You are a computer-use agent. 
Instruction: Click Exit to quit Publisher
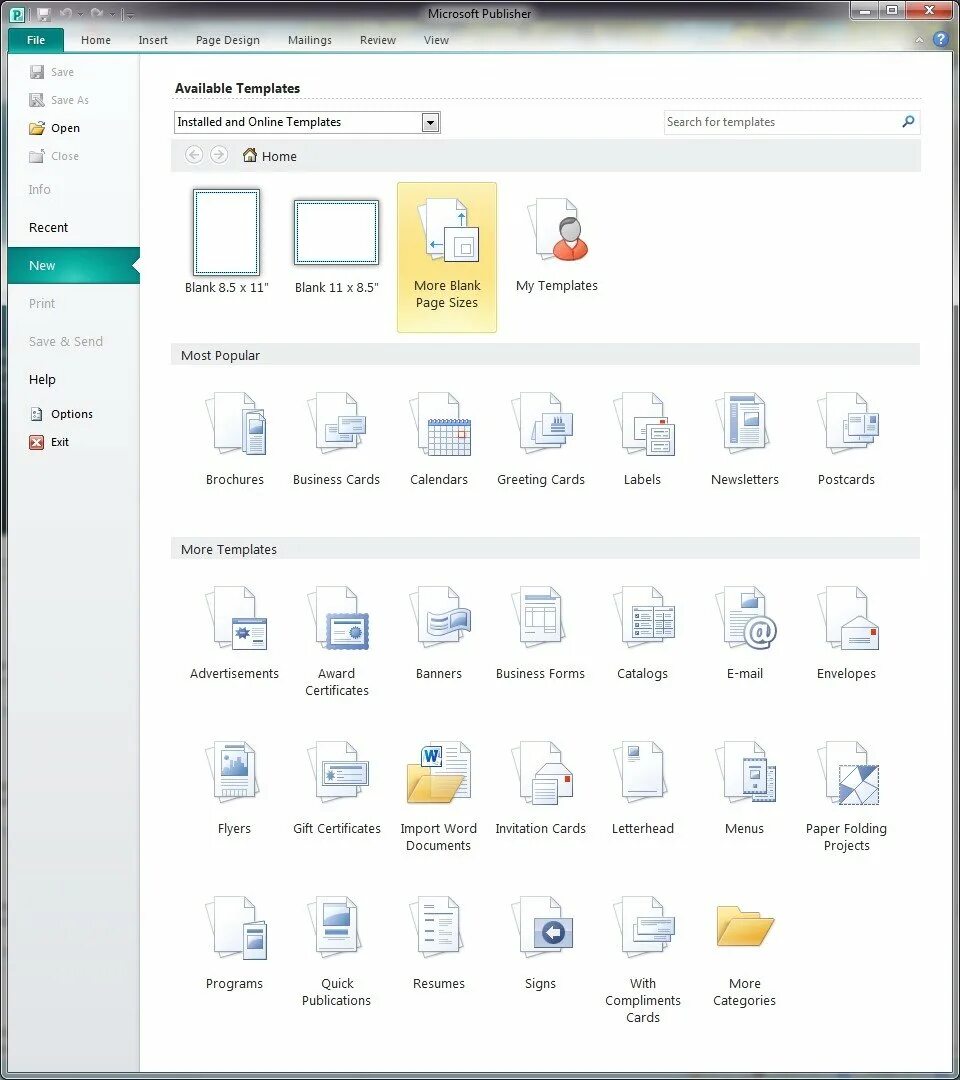(49, 442)
